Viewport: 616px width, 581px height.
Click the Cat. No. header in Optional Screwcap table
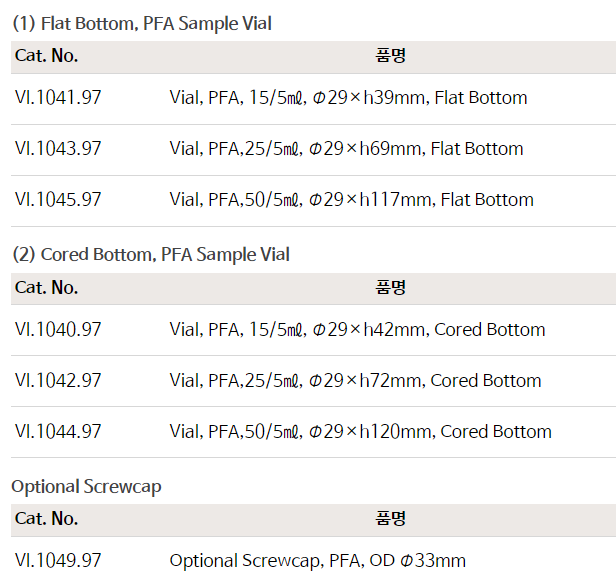pyautogui.click(x=46, y=519)
